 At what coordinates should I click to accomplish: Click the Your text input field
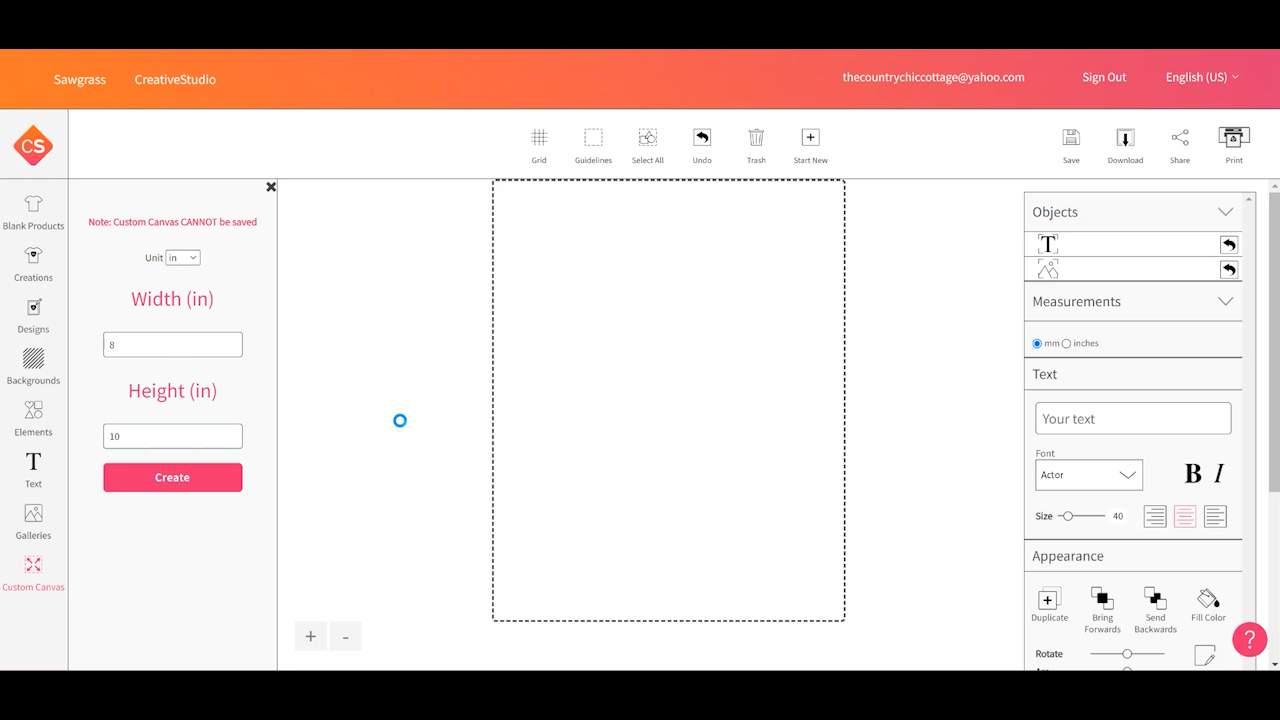pyautogui.click(x=1133, y=419)
